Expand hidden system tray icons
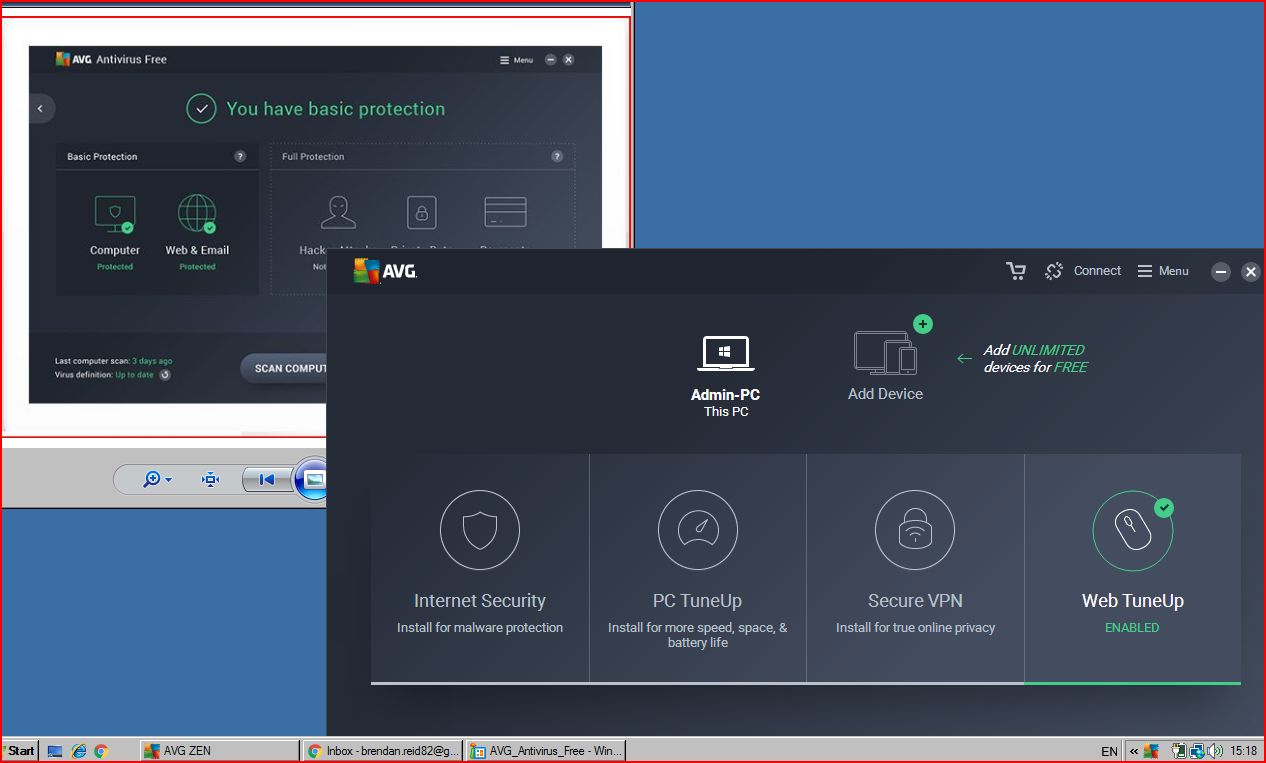Image resolution: width=1266 pixels, height=763 pixels. tap(1134, 751)
